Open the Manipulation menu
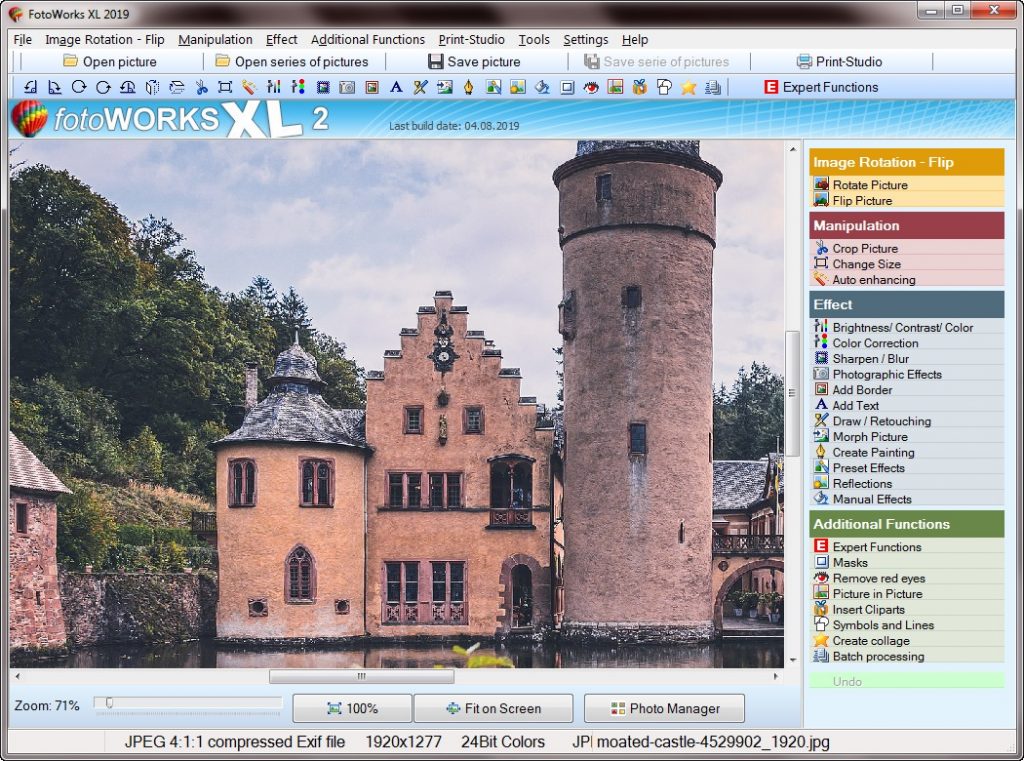The height and width of the screenshot is (761, 1024). click(x=216, y=40)
